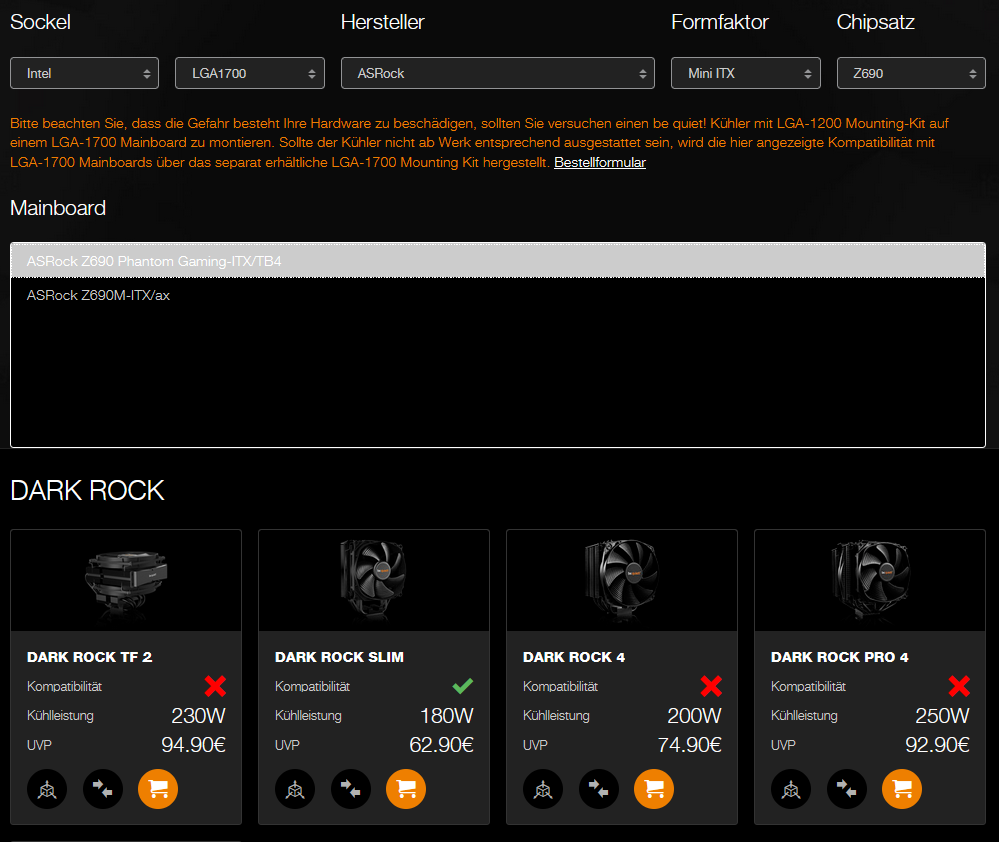
Task: Click the DARK ROCK section heading
Action: tap(87, 490)
